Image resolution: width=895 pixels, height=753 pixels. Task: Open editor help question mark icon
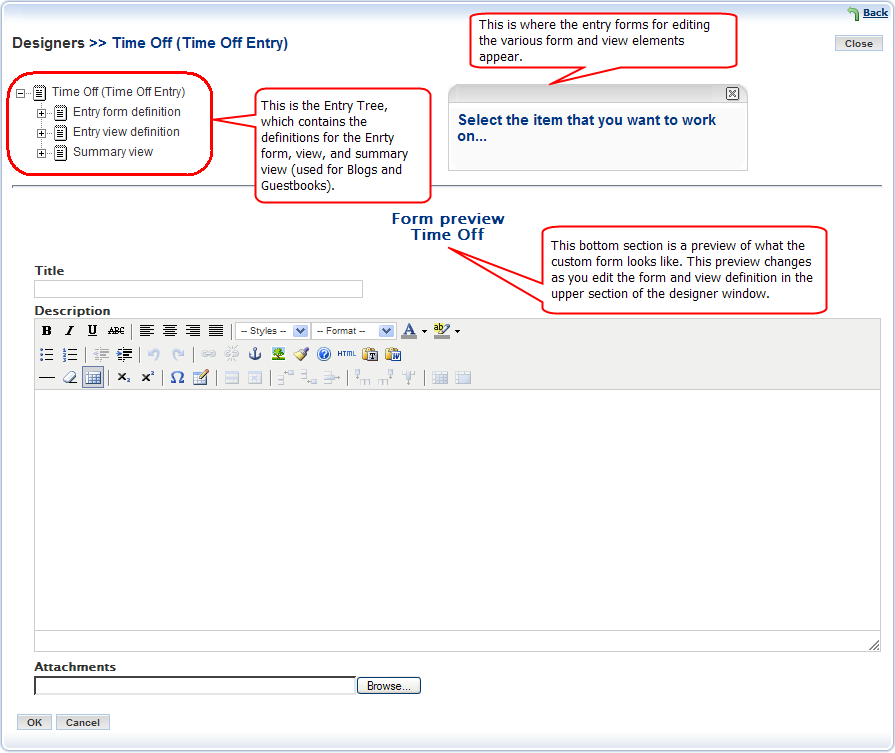pyautogui.click(x=324, y=355)
